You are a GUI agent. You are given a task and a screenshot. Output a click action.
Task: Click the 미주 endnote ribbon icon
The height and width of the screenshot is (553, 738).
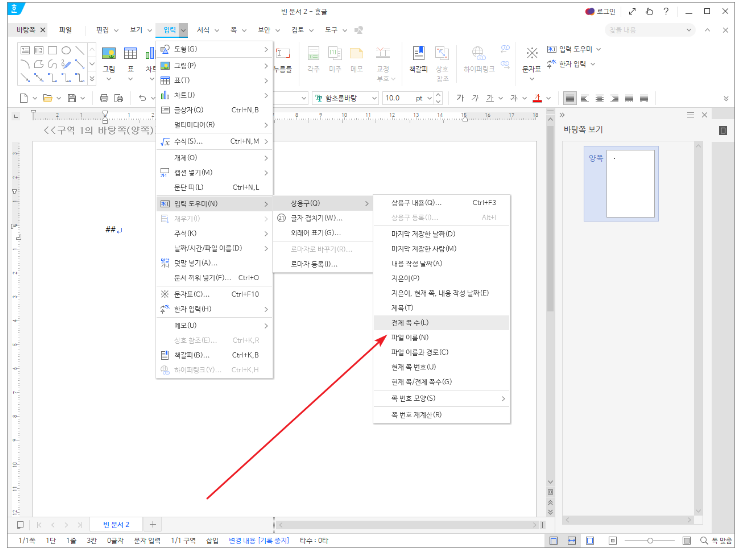coord(335,53)
